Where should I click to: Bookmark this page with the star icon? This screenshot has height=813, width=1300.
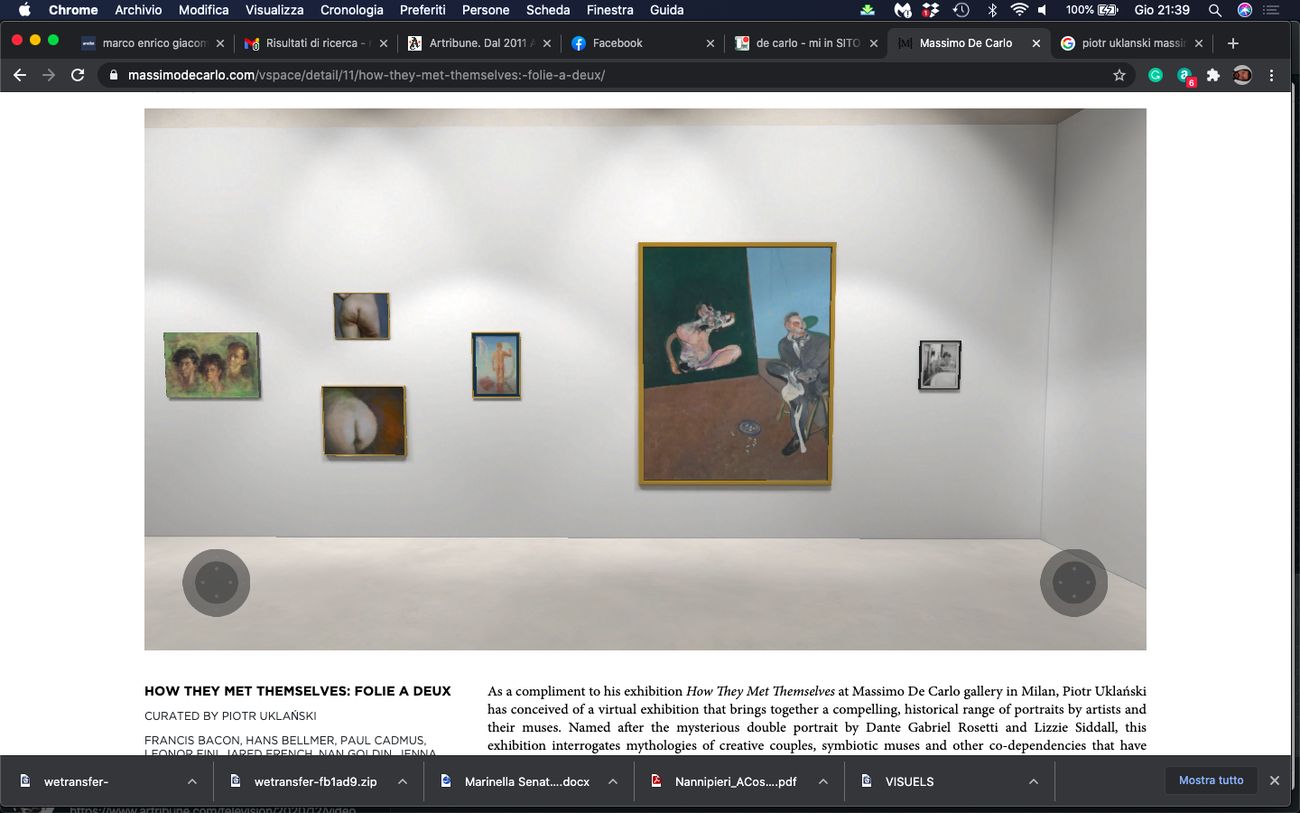(1119, 75)
